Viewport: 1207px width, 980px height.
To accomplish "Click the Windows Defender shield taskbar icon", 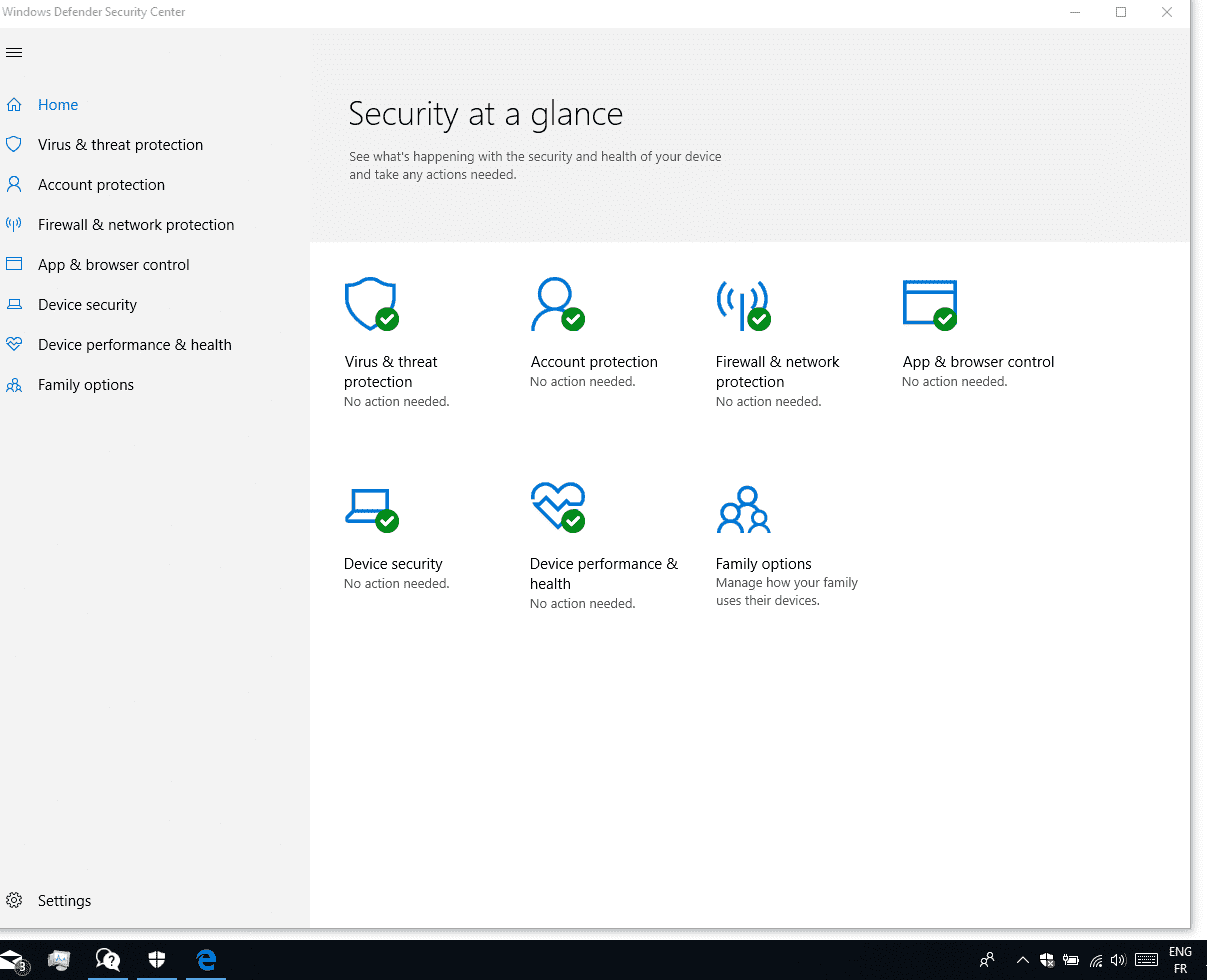I will pos(157,961).
